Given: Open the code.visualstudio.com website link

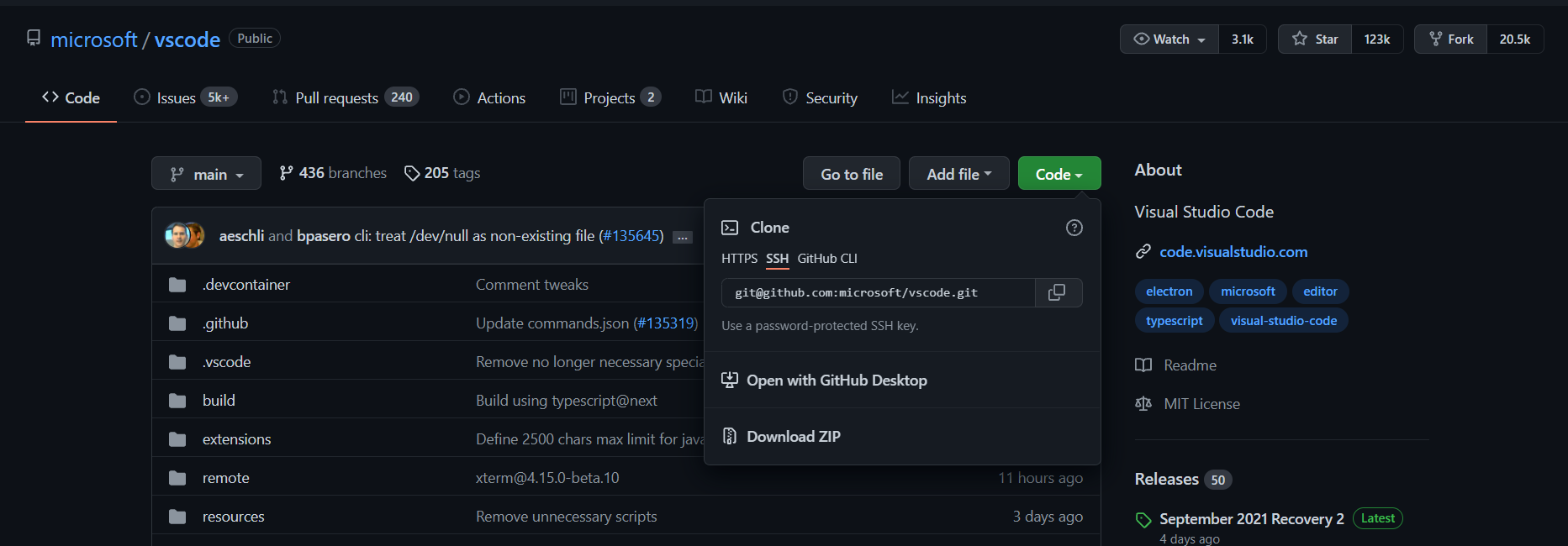Looking at the screenshot, I should (1233, 252).
